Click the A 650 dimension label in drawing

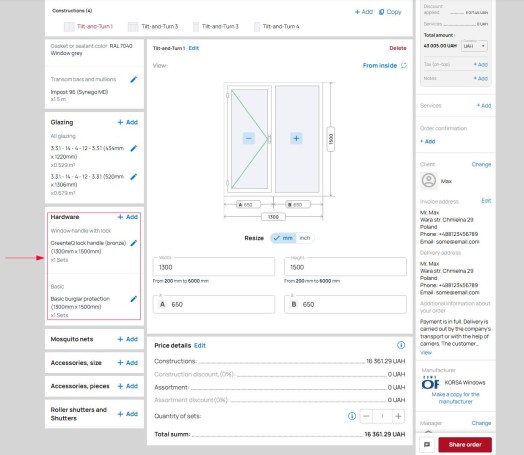point(249,204)
